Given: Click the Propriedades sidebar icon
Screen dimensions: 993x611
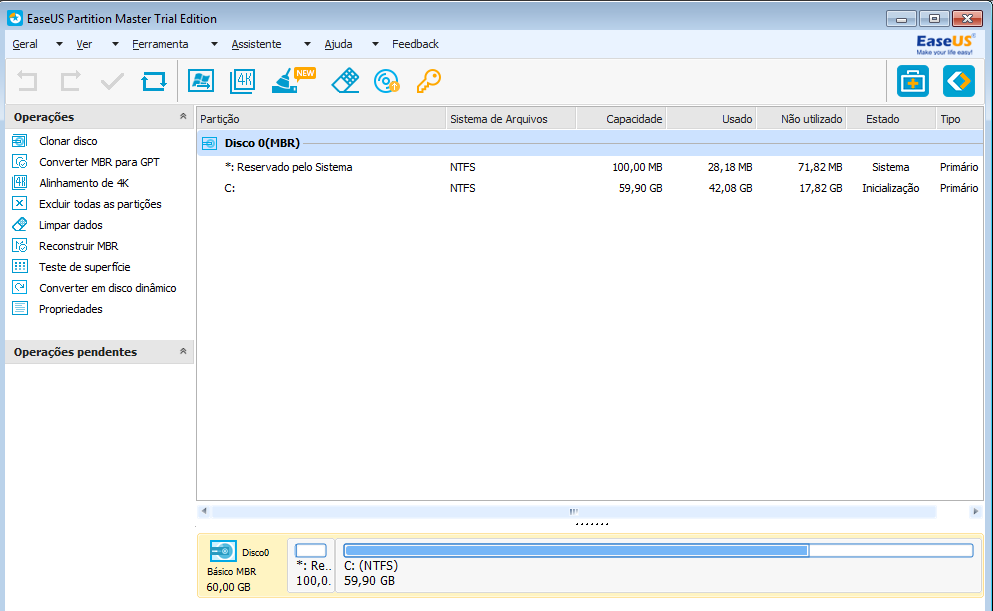Looking at the screenshot, I should (20, 308).
